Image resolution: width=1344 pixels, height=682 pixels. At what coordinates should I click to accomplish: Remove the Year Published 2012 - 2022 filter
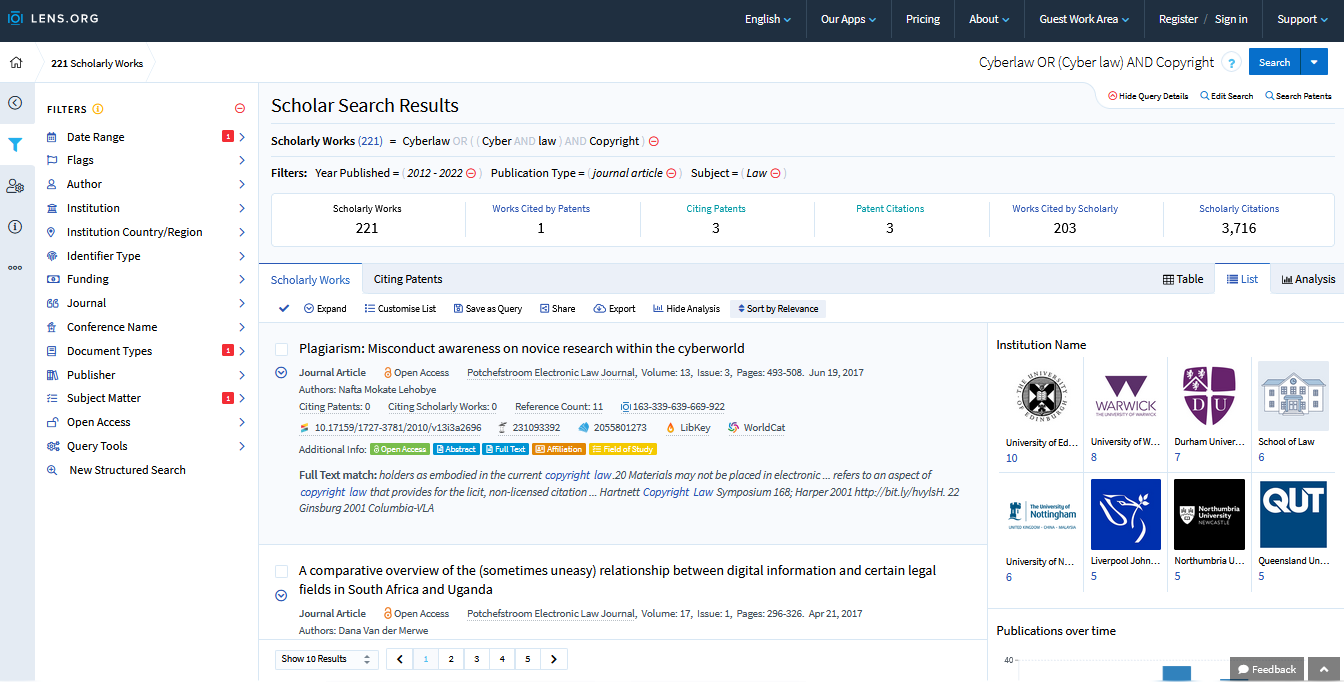pyautogui.click(x=470, y=173)
